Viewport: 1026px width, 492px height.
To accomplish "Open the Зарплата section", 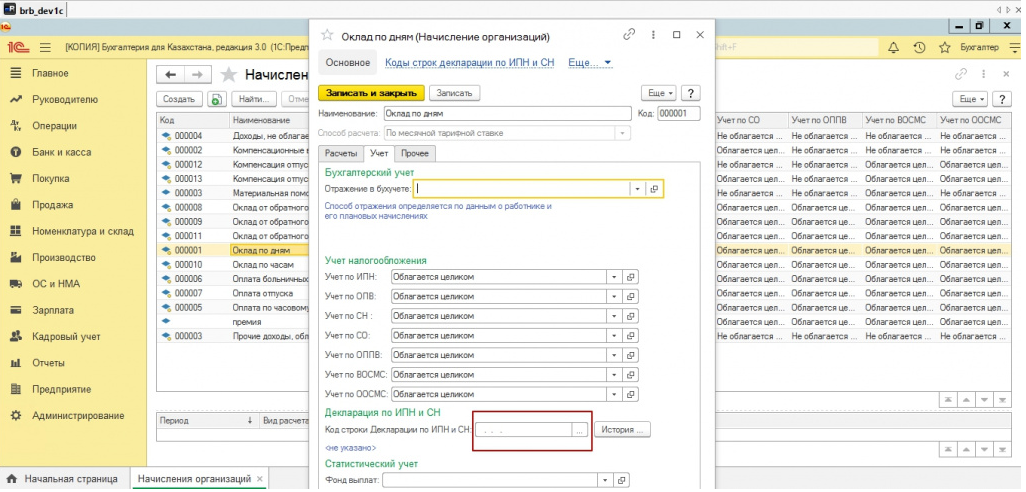I will pos(53,311).
